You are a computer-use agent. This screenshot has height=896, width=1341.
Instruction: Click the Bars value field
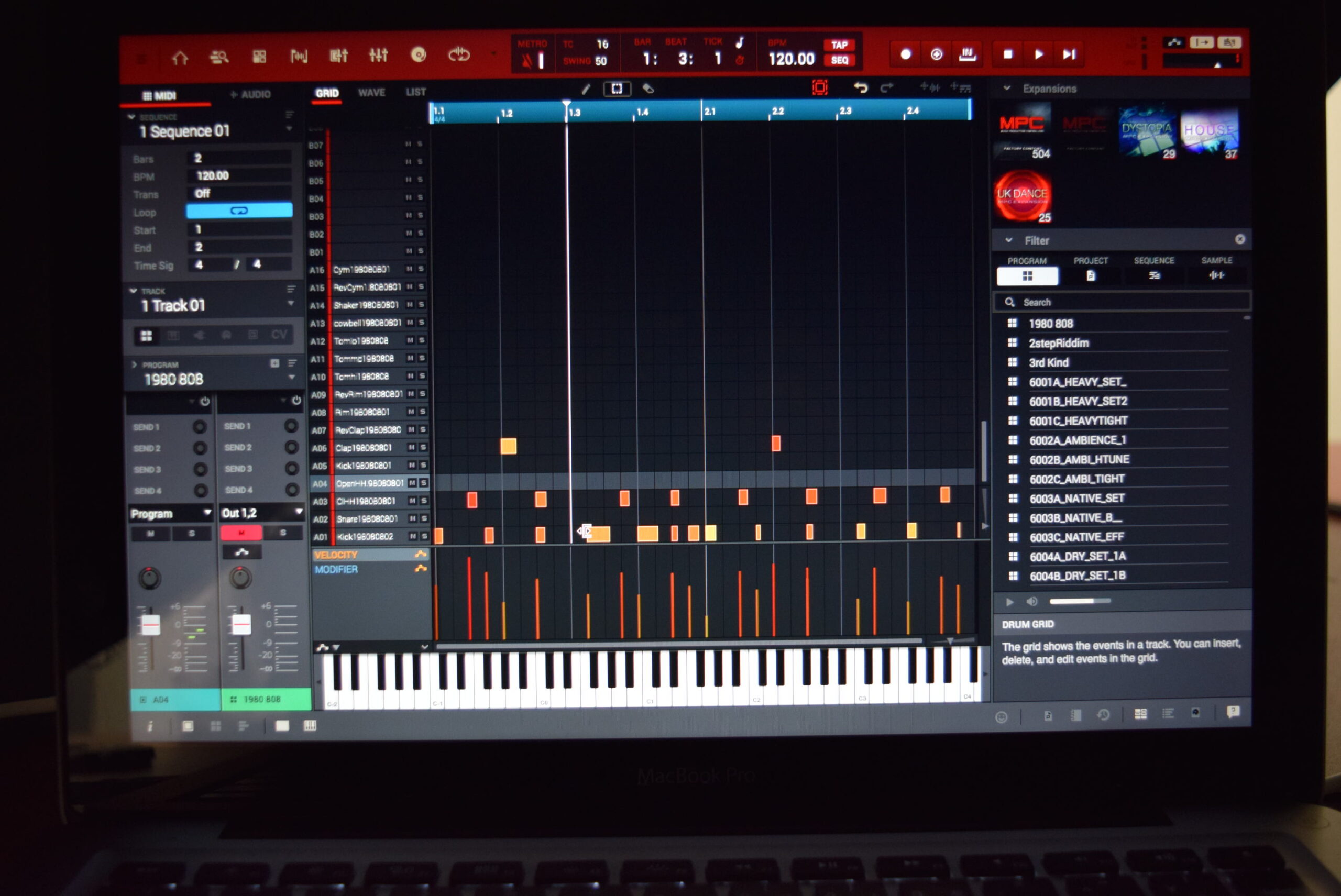239,158
